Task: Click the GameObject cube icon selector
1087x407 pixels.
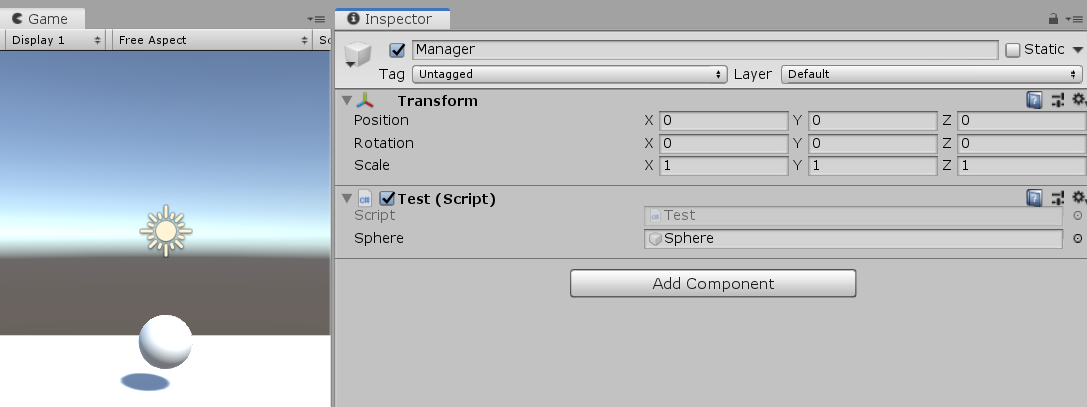Action: (357, 55)
